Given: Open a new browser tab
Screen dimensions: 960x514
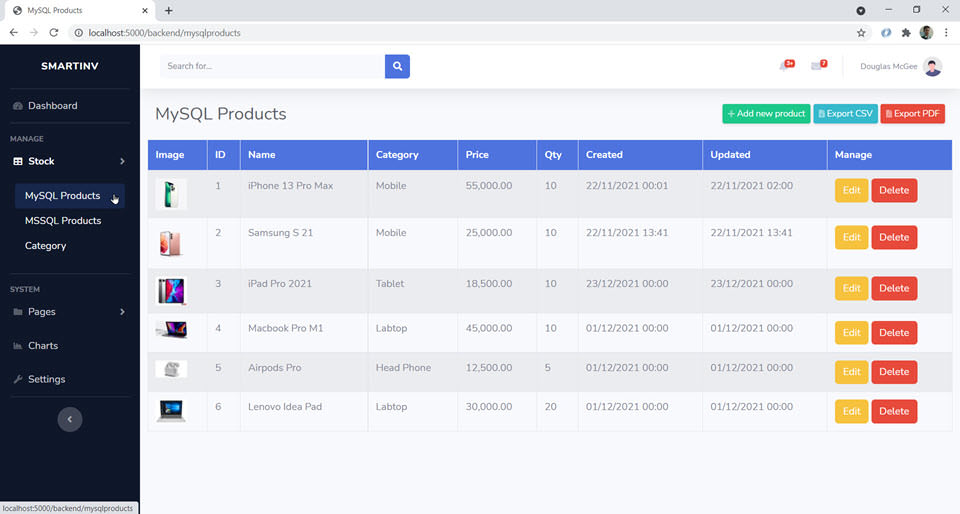Looking at the screenshot, I should (168, 10).
